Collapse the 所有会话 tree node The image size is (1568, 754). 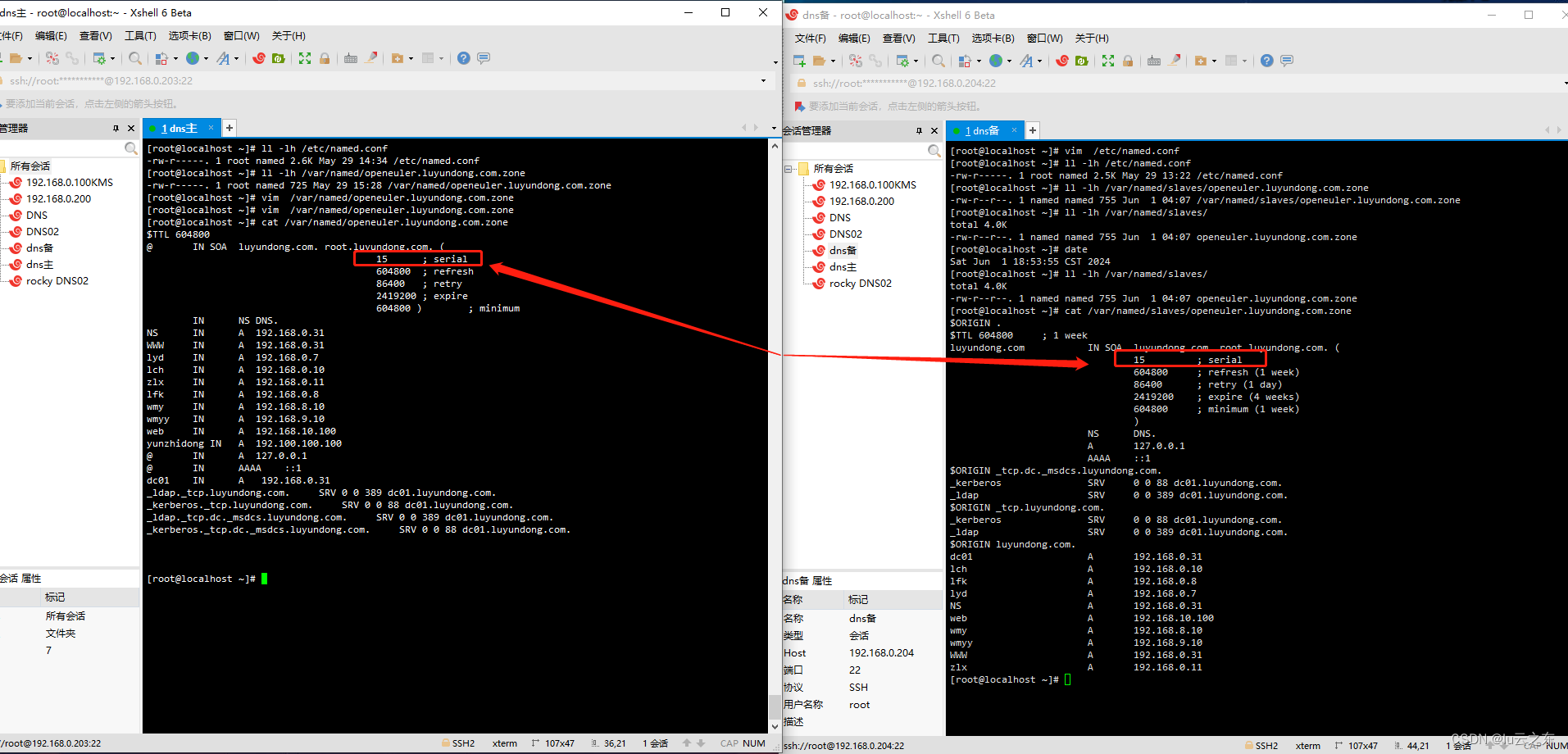[x=789, y=168]
